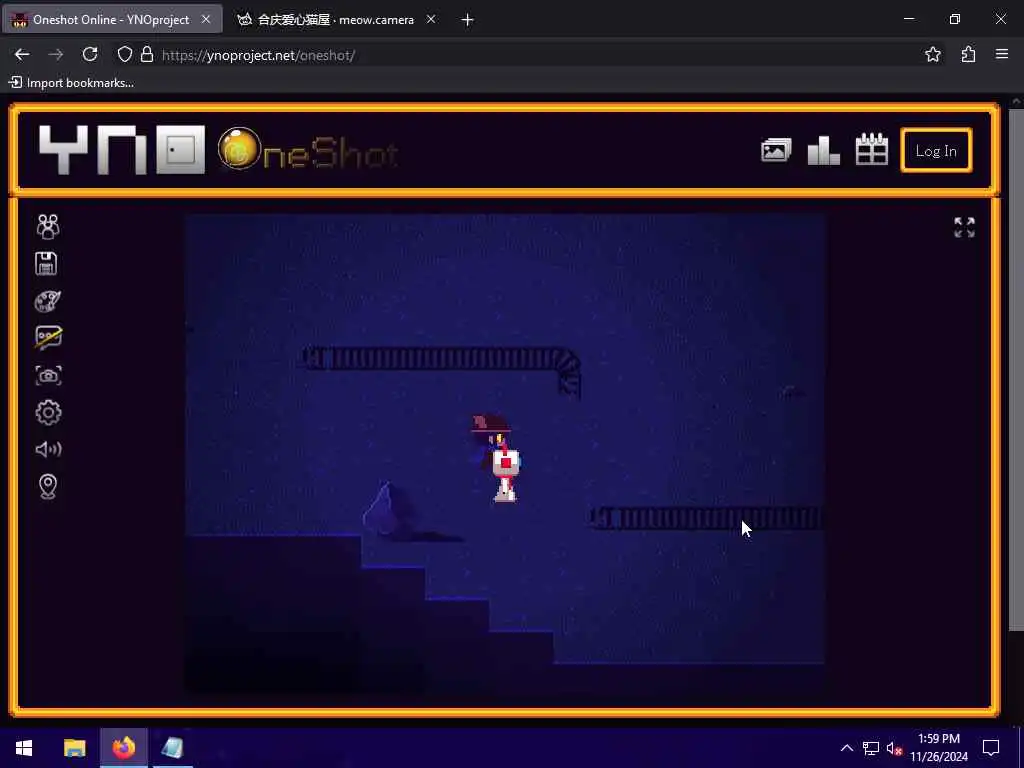This screenshot has width=1024, height=768.
Task: Click the OneShot game logo
Action: pyautogui.click(x=308, y=150)
